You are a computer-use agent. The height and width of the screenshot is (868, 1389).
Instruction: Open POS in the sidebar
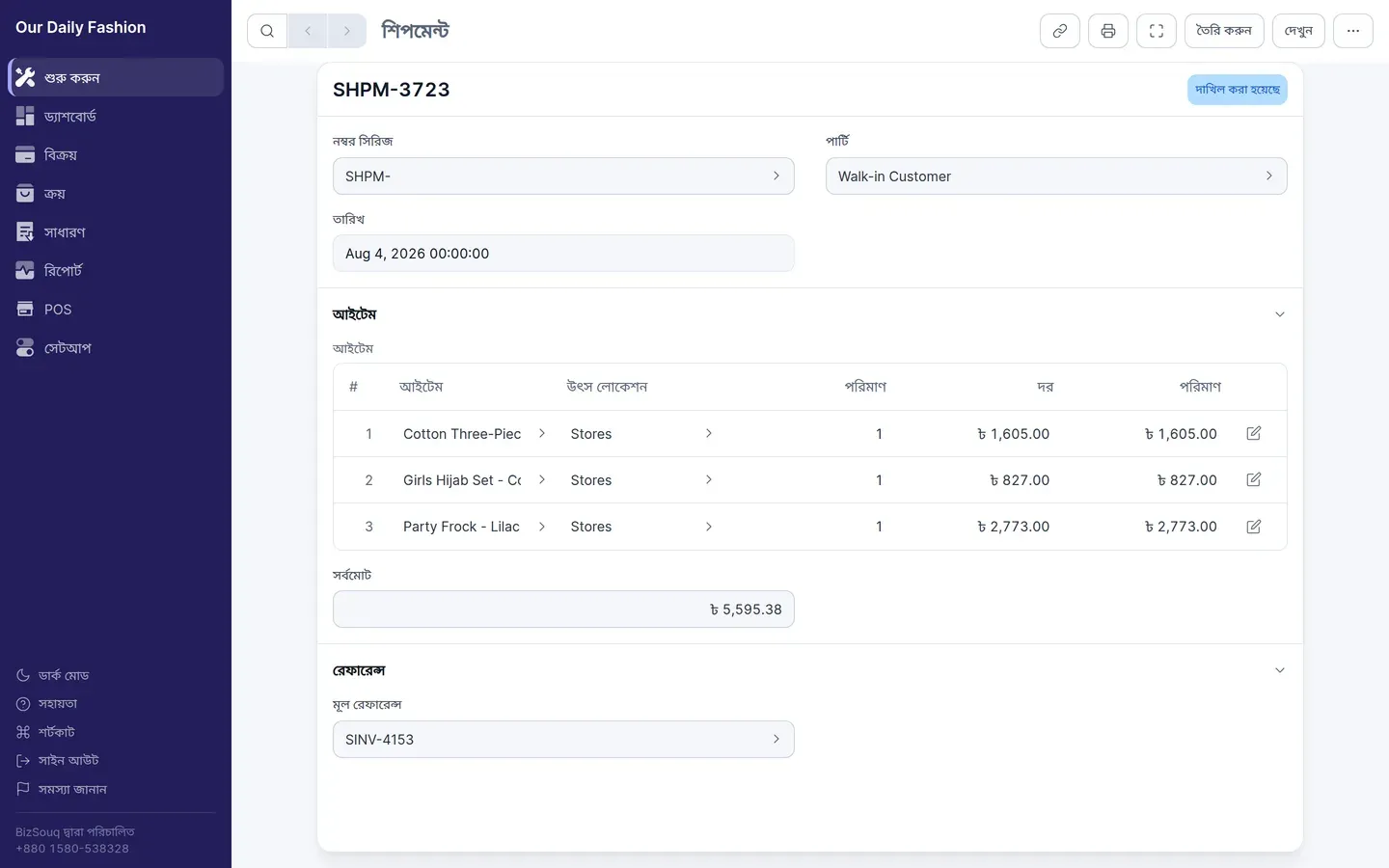(x=116, y=309)
